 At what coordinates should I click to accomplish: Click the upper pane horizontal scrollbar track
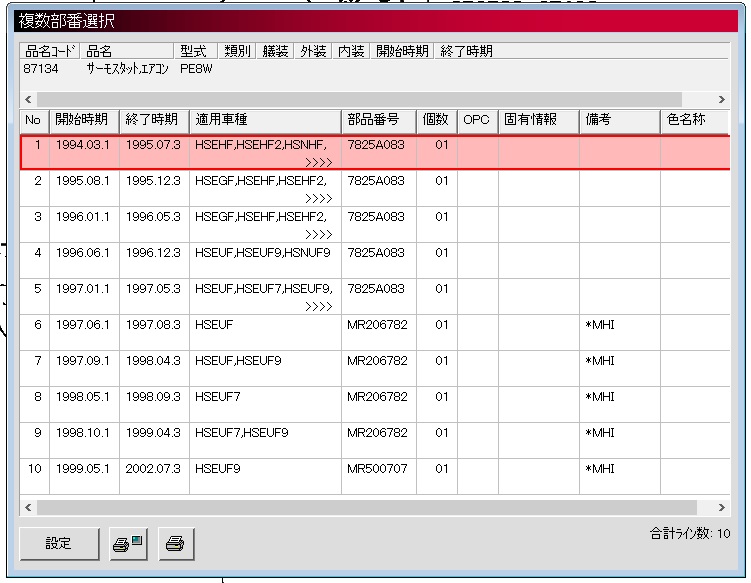[359, 99]
